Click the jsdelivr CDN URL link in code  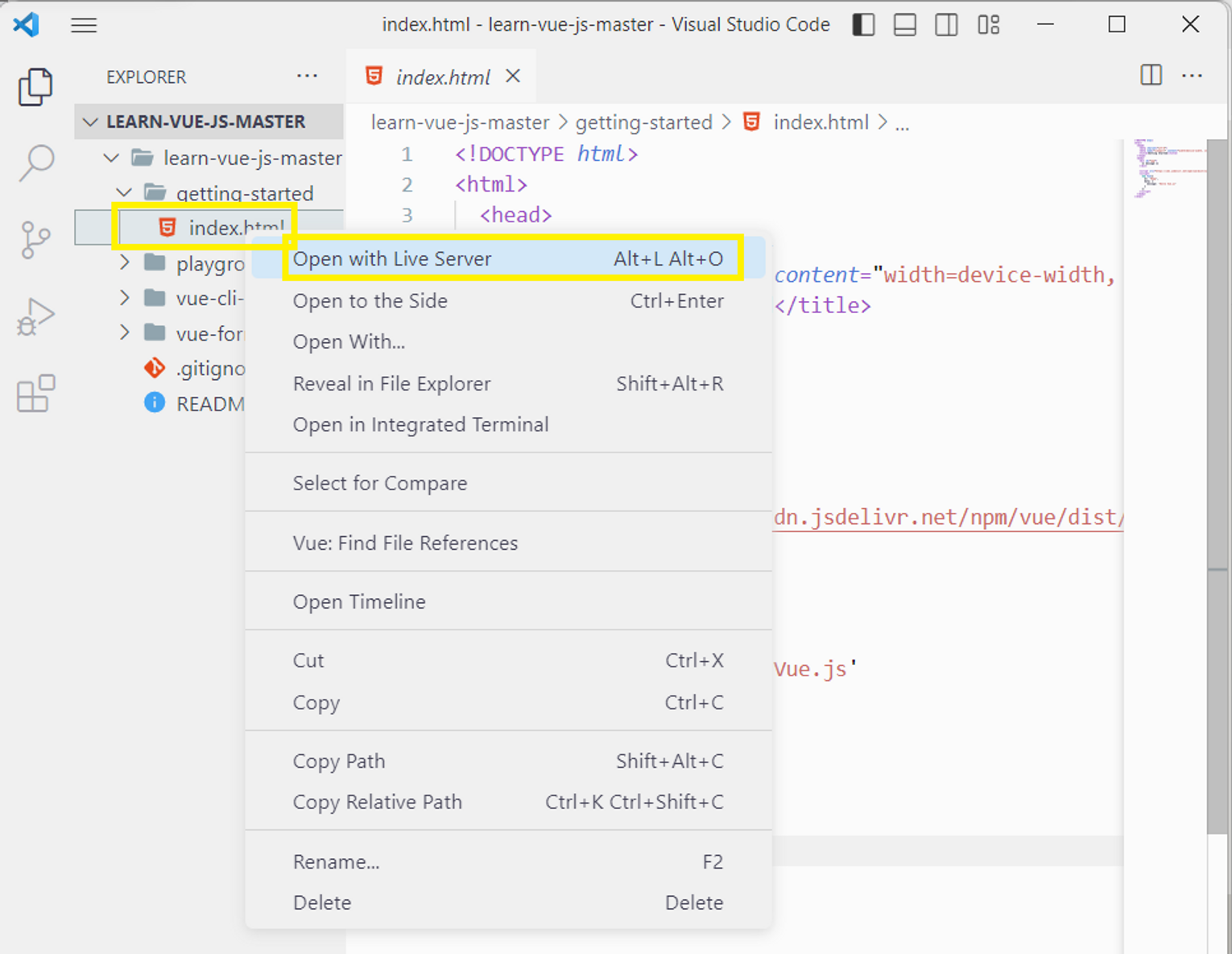(x=948, y=517)
